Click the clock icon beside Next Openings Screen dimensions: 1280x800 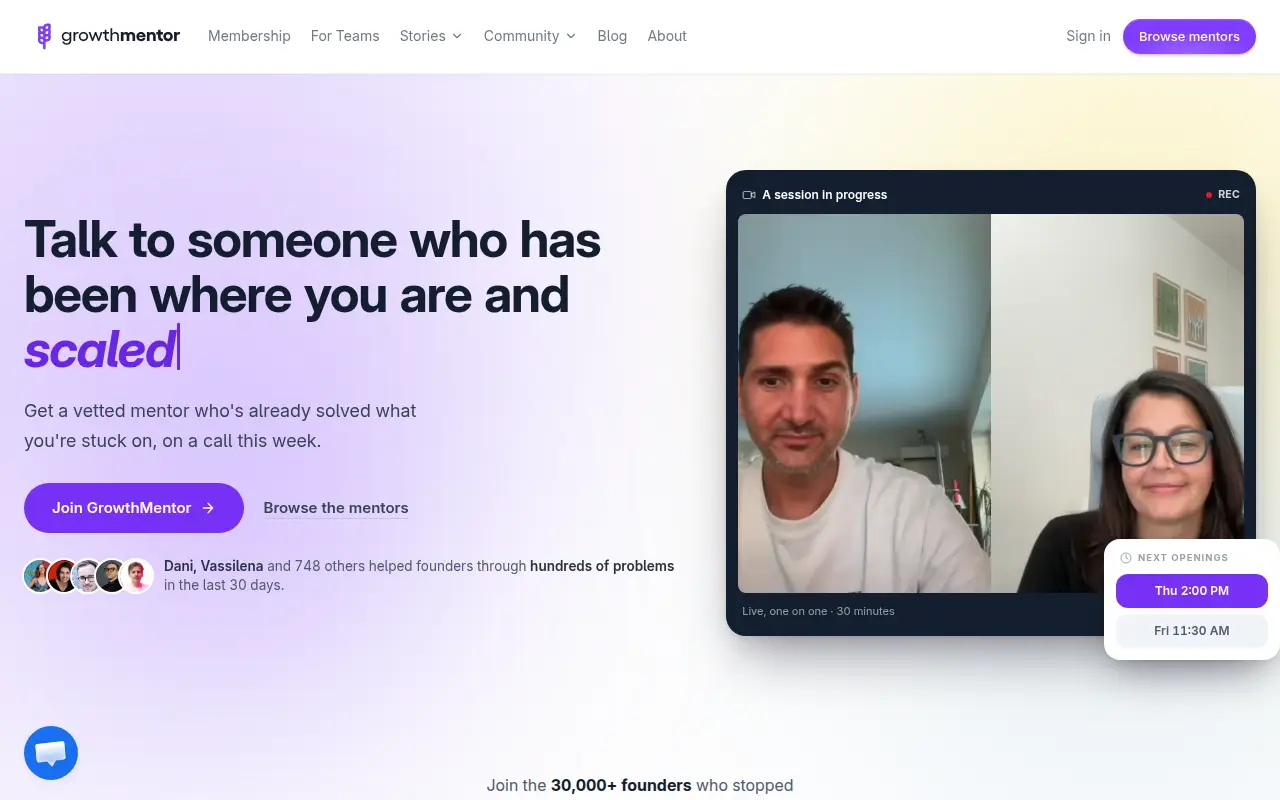pos(1126,558)
